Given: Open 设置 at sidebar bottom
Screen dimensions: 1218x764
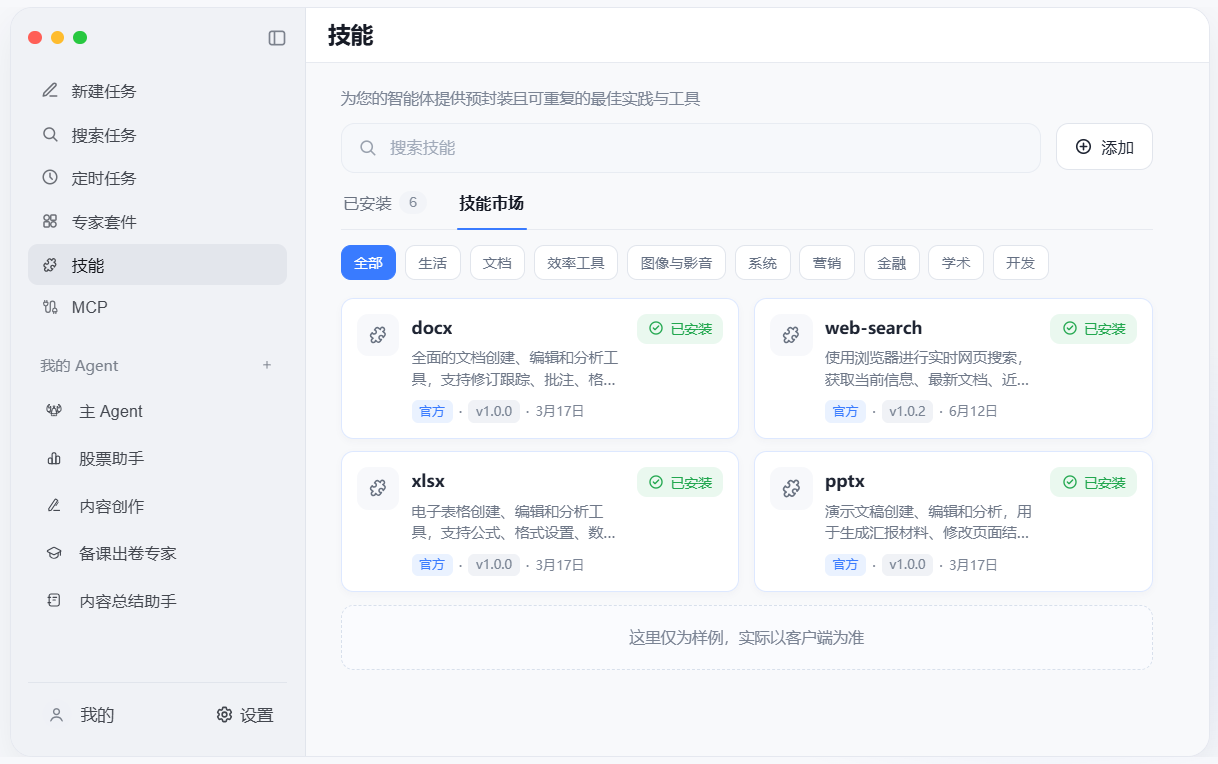Looking at the screenshot, I should point(245,715).
